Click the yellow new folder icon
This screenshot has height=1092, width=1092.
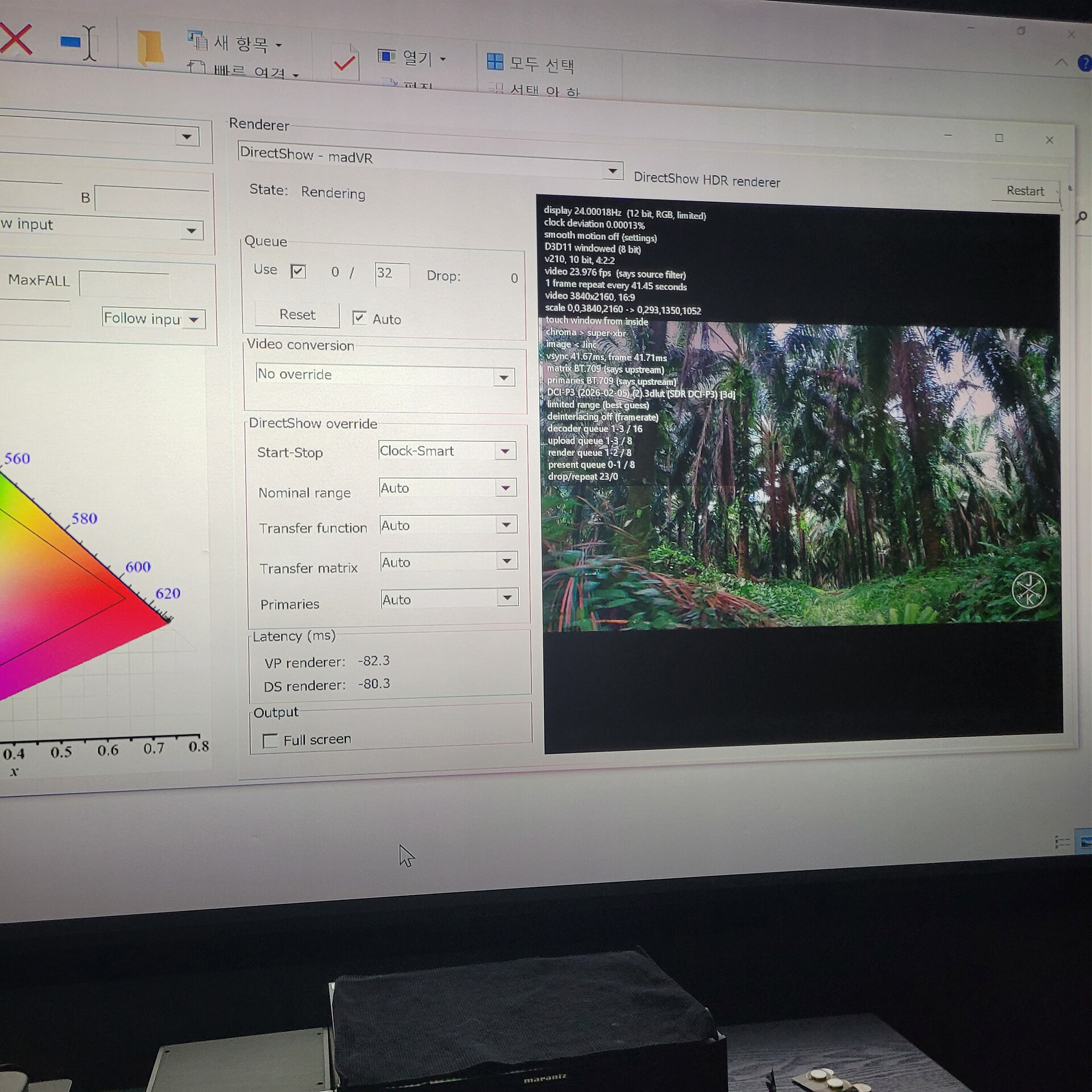point(150,47)
